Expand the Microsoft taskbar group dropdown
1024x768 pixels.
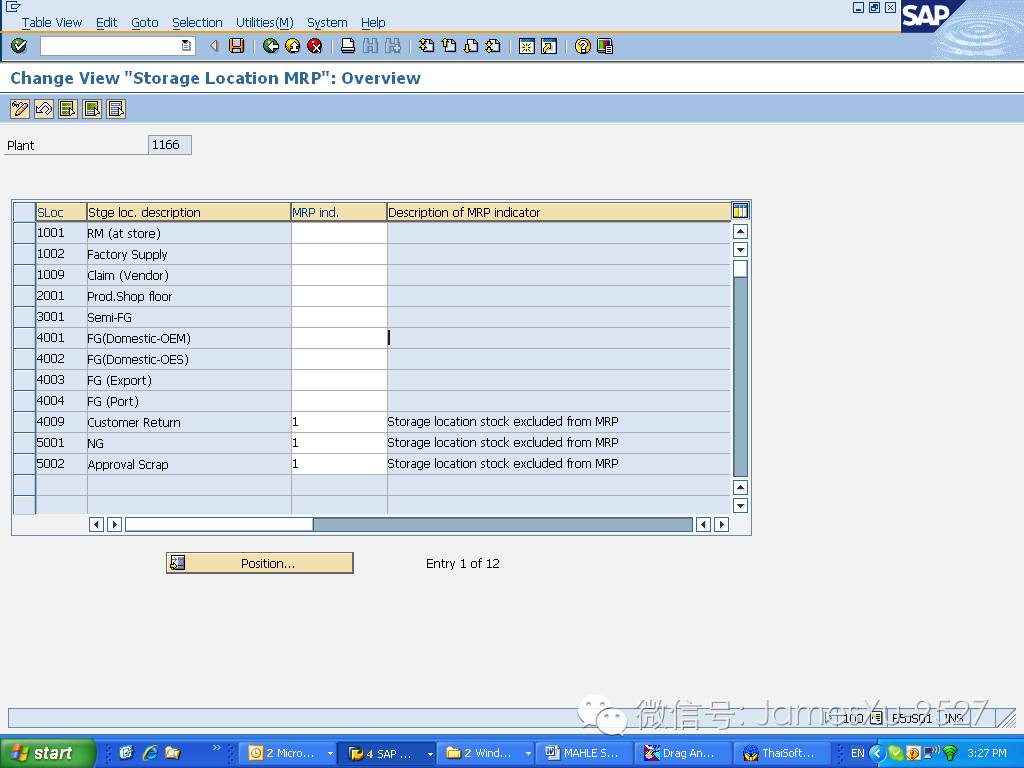tap(330, 754)
